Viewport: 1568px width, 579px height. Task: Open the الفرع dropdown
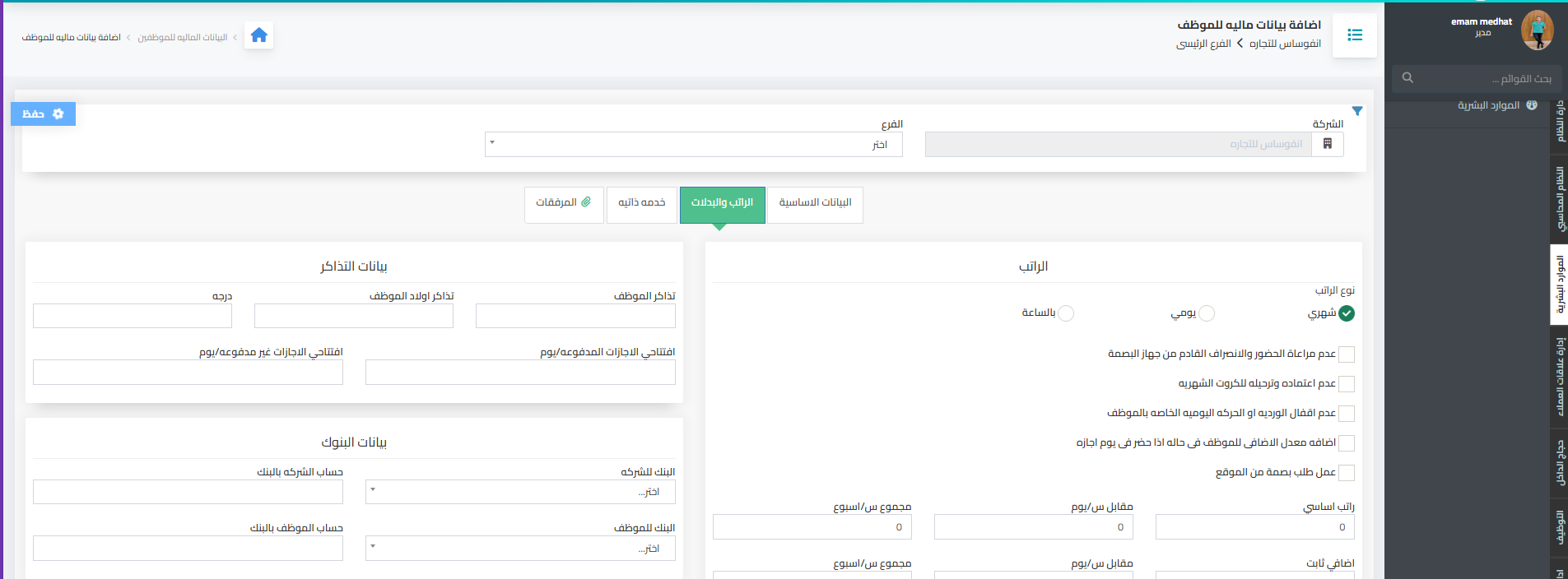pos(693,145)
